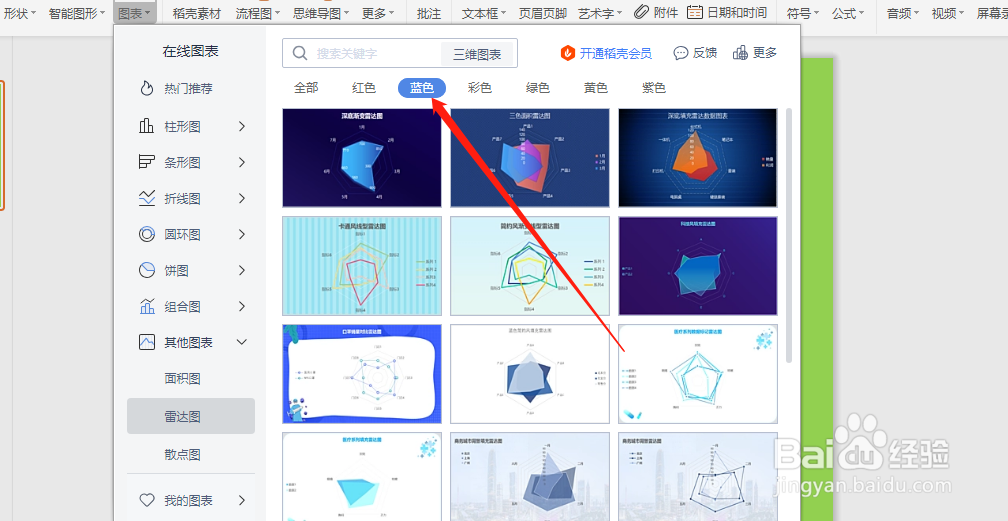Viewport: 1008px width, 521px height.
Task: Select the 紫色 color filter
Action: 653,88
